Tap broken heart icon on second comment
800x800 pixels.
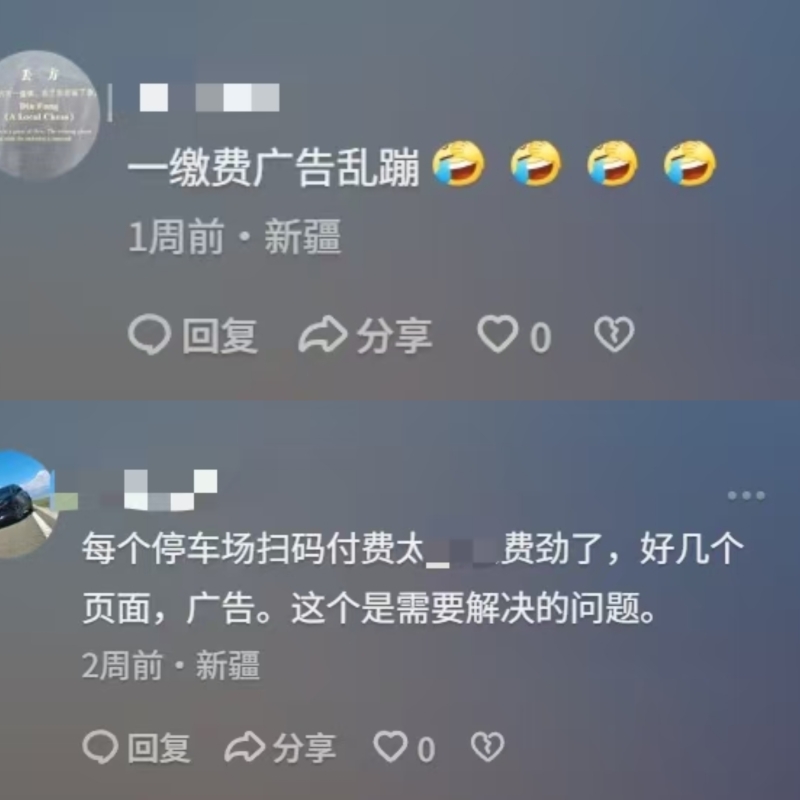coord(487,747)
